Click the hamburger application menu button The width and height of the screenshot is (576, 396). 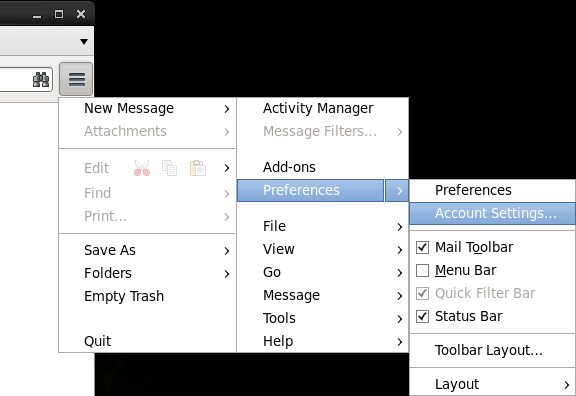pos(76,79)
